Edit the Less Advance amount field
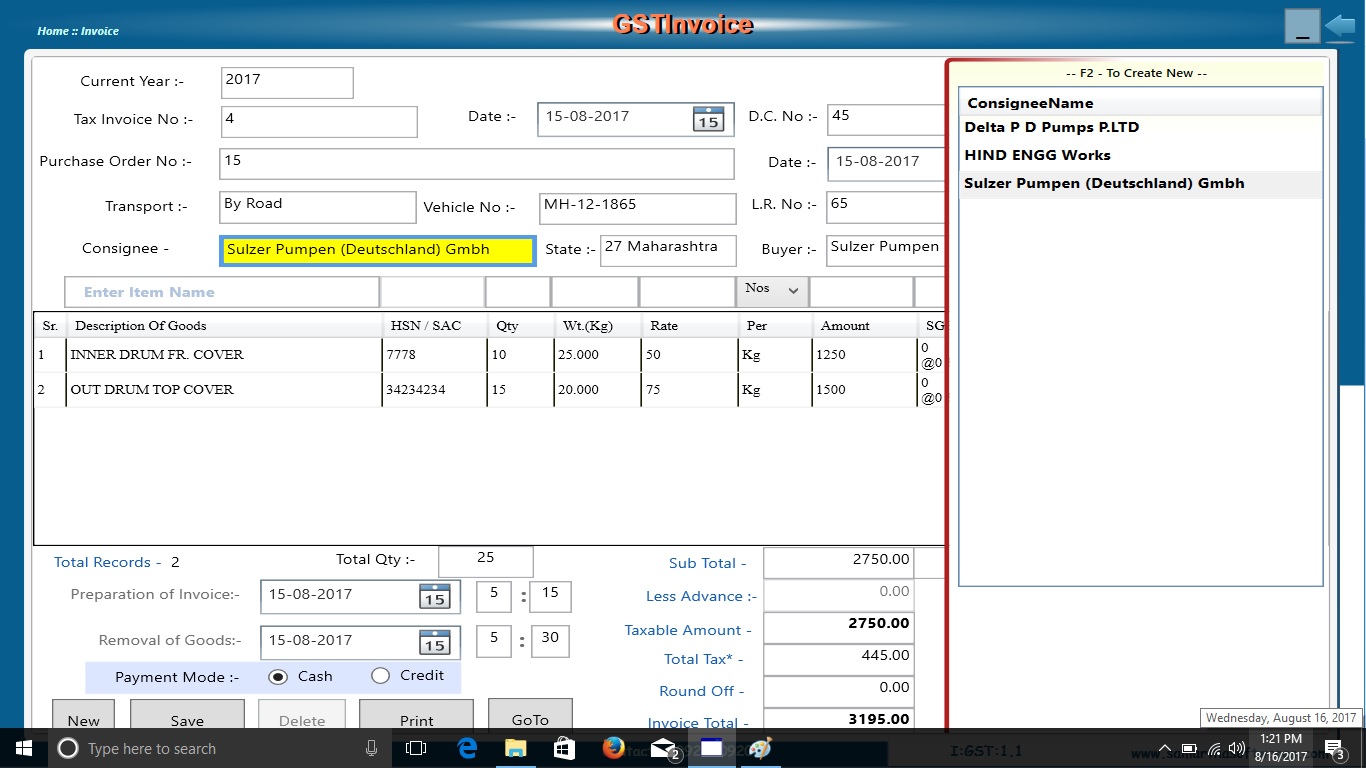This screenshot has width=1366, height=768. pyautogui.click(x=838, y=595)
